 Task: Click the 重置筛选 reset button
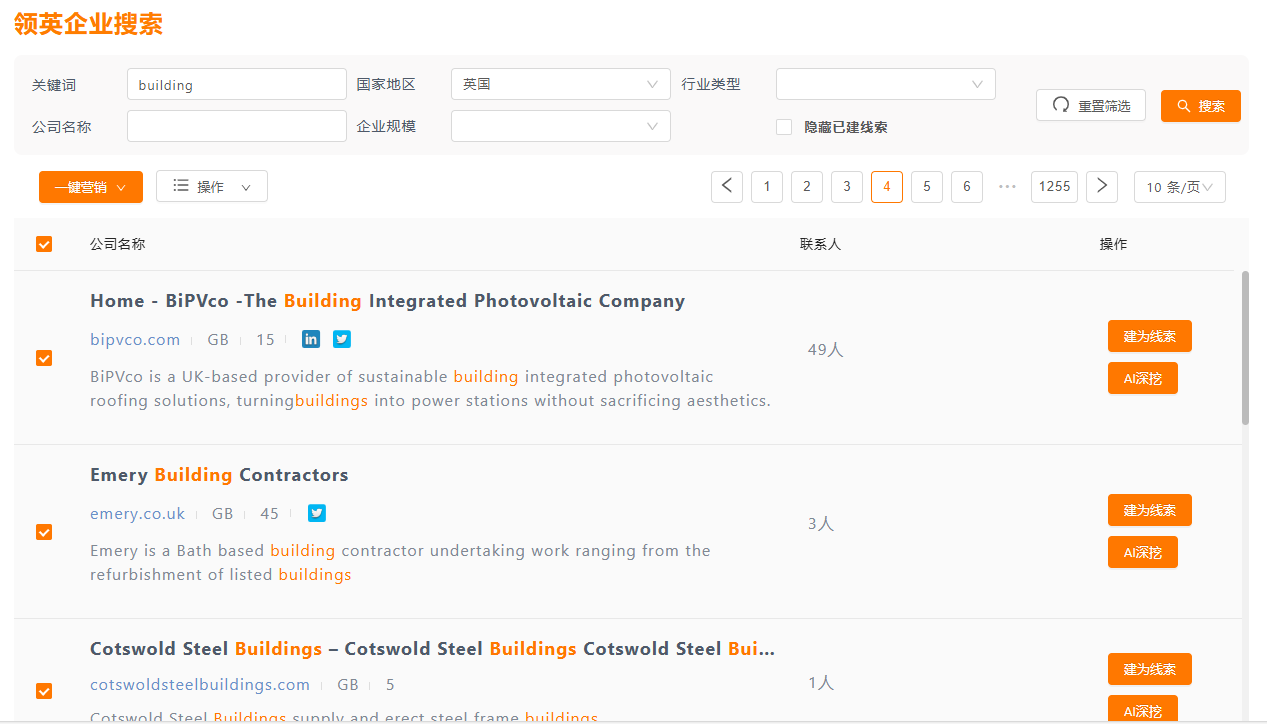click(1091, 106)
